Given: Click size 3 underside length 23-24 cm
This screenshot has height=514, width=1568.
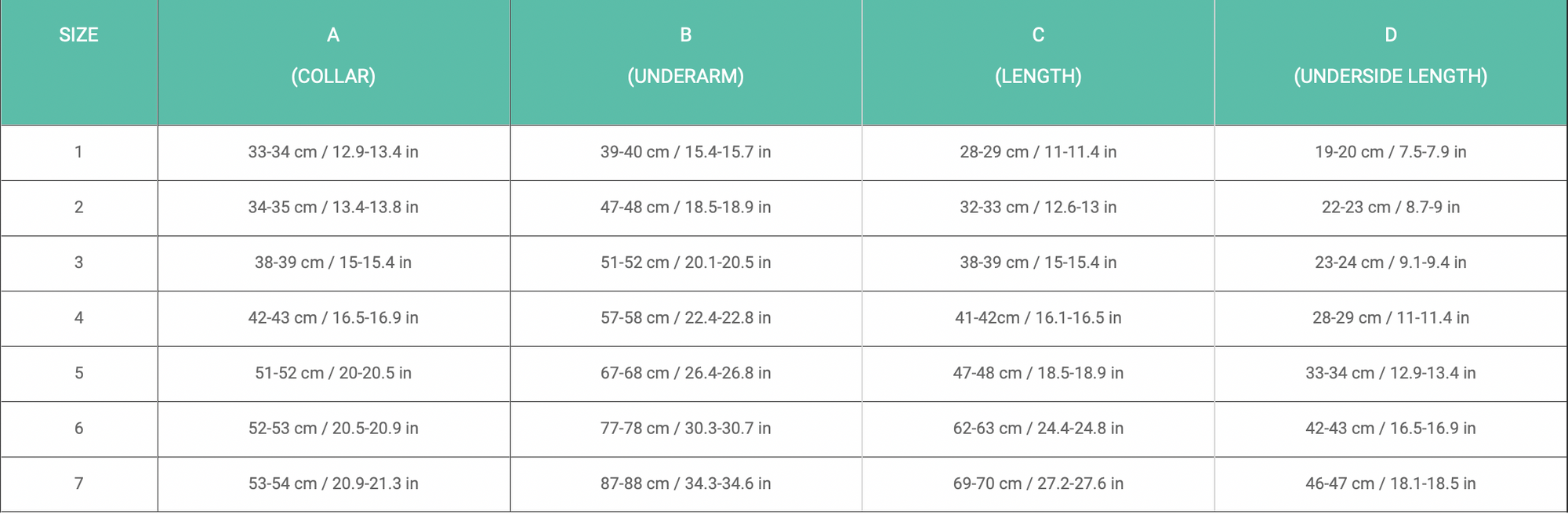Looking at the screenshot, I should click(x=1390, y=262).
